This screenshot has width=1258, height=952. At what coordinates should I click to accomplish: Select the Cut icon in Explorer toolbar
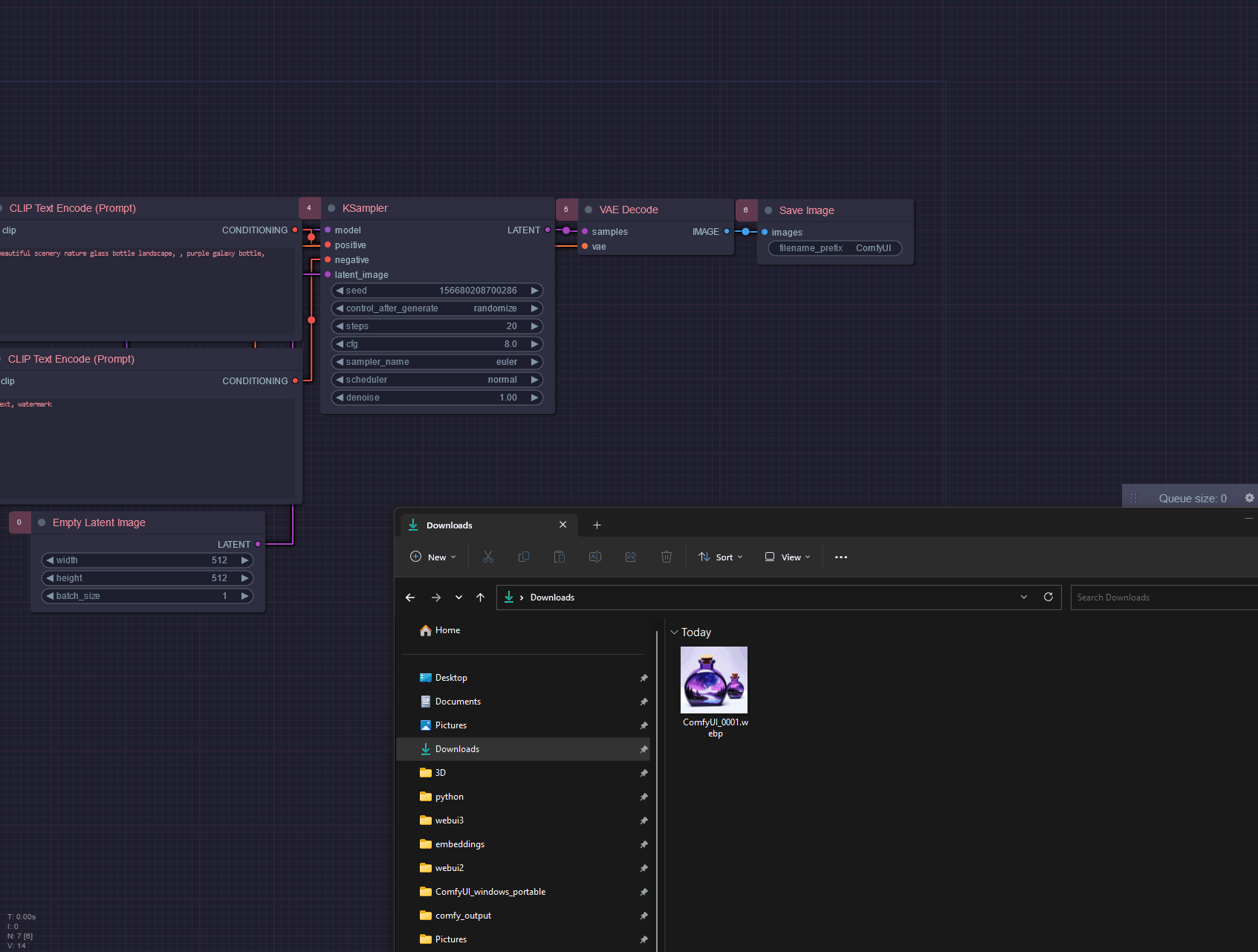[488, 557]
